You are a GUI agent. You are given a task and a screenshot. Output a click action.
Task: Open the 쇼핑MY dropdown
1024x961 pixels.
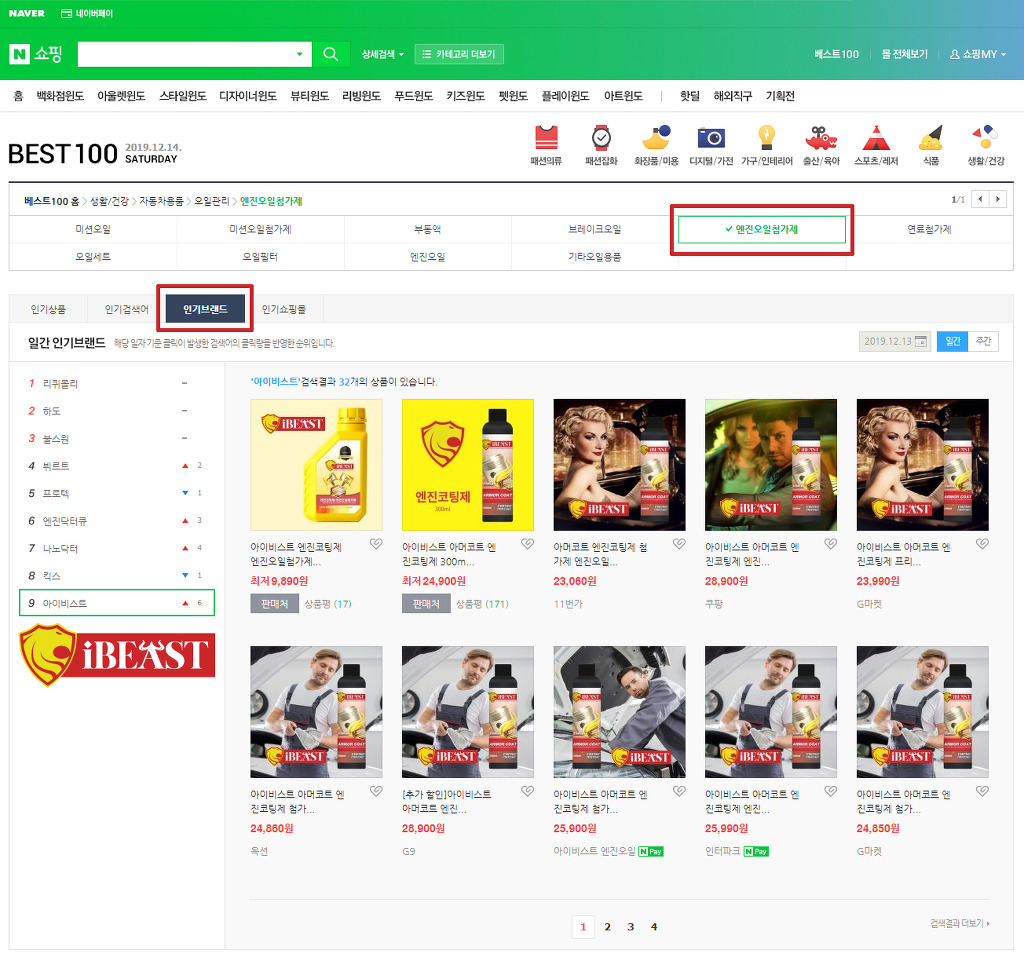pyautogui.click(x=978, y=54)
